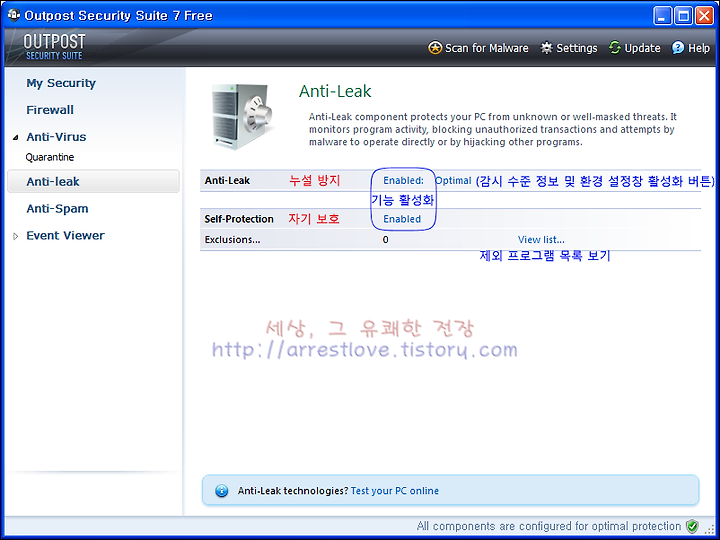Click the Exclusions... row label

(232, 240)
